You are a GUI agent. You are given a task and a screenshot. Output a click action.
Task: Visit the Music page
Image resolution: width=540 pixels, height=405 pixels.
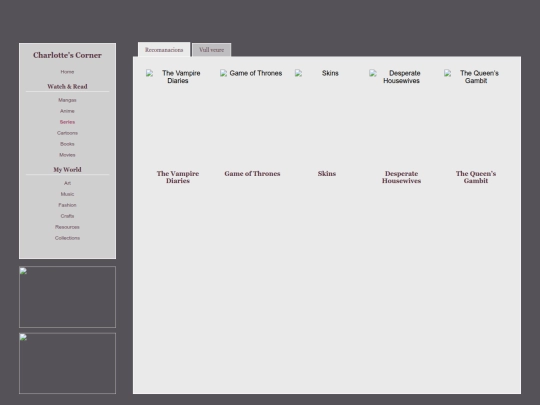click(67, 194)
